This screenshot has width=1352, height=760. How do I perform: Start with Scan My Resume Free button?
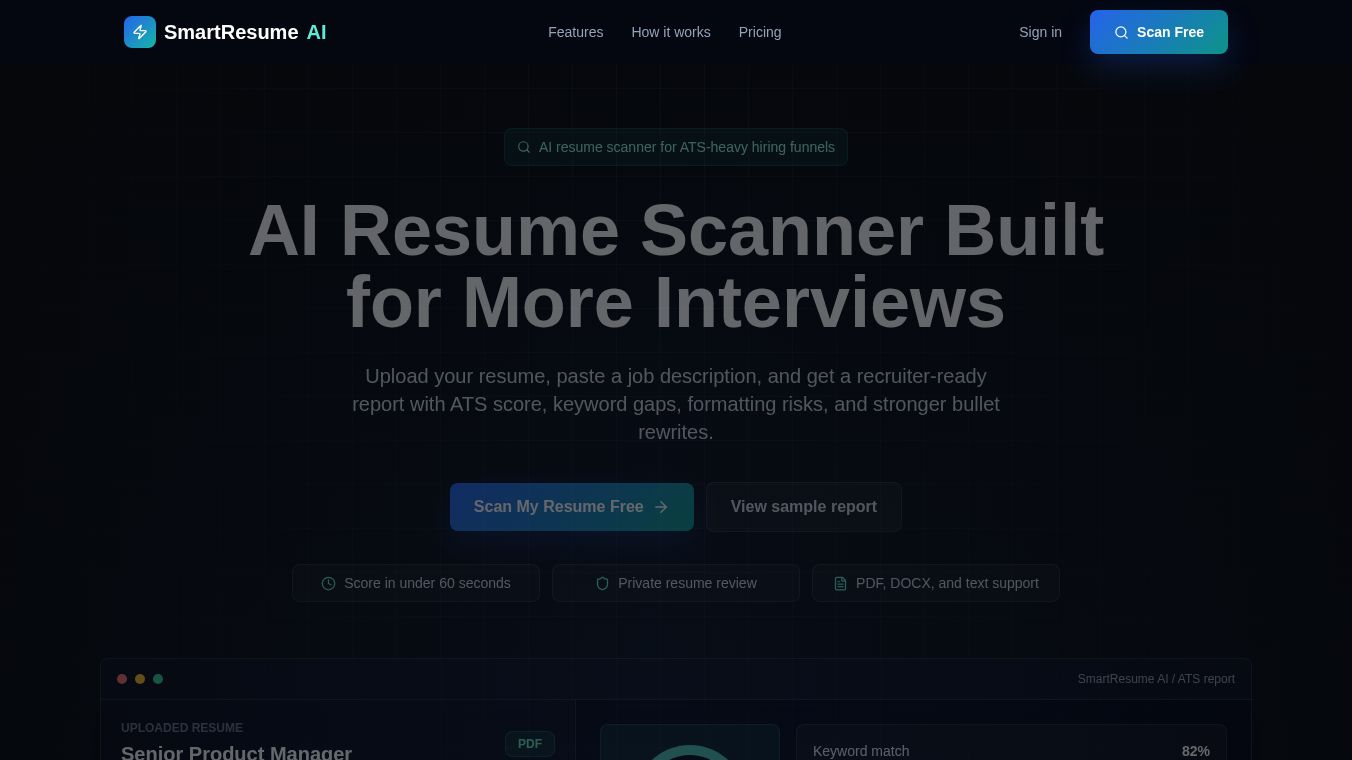pyautogui.click(x=572, y=507)
